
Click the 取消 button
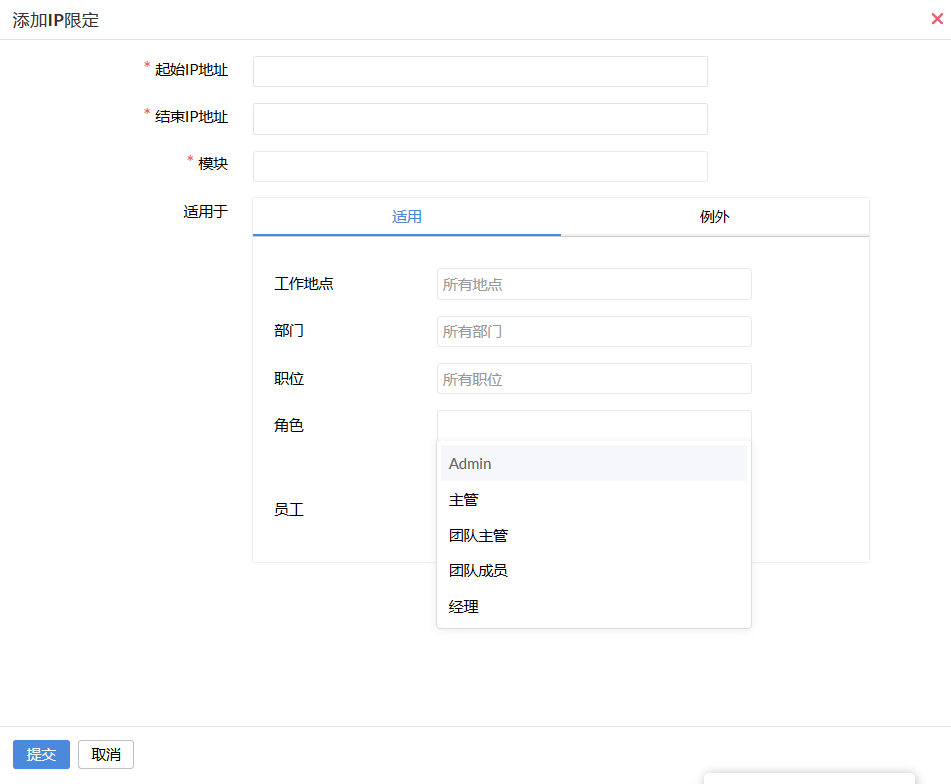click(106, 755)
